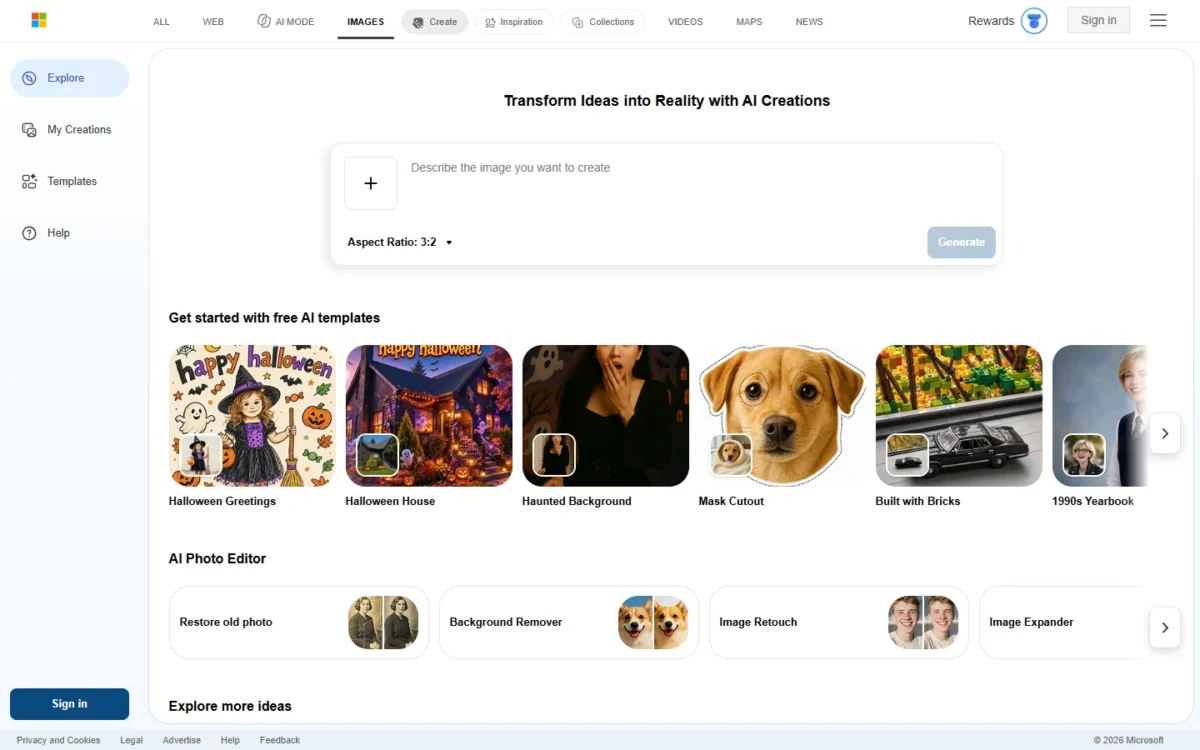
Task: Open the 1990s Yearbook template
Action: pyautogui.click(x=1099, y=416)
